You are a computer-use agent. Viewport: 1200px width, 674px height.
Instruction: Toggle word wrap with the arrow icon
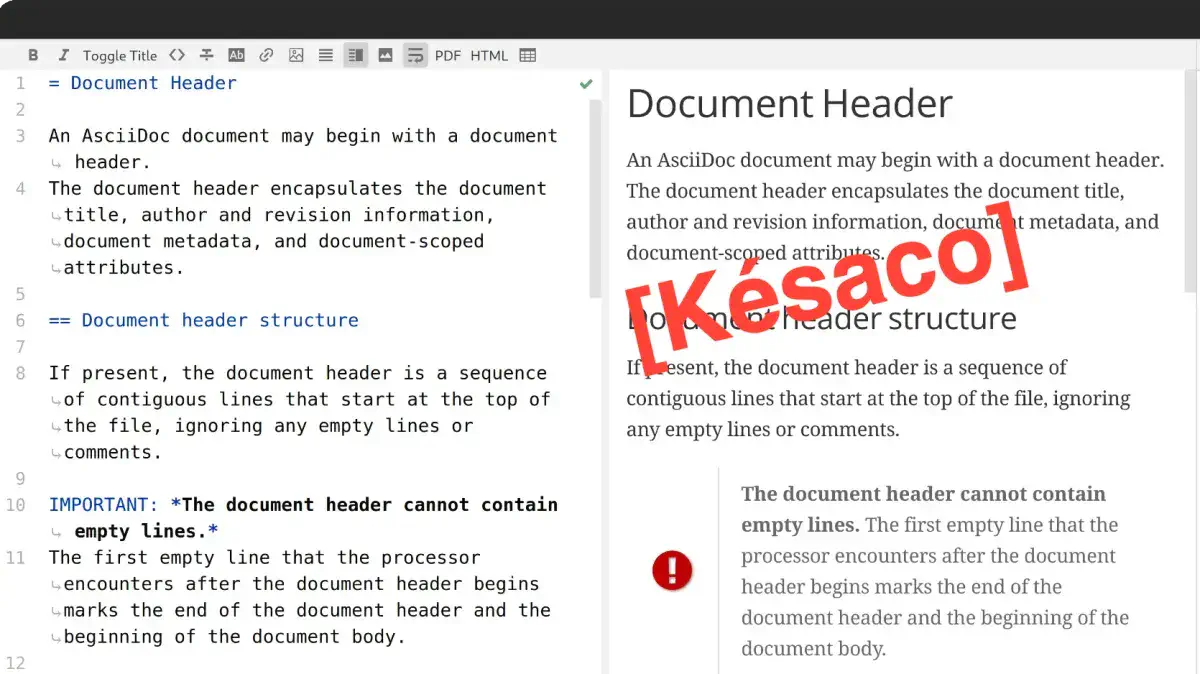tap(415, 55)
